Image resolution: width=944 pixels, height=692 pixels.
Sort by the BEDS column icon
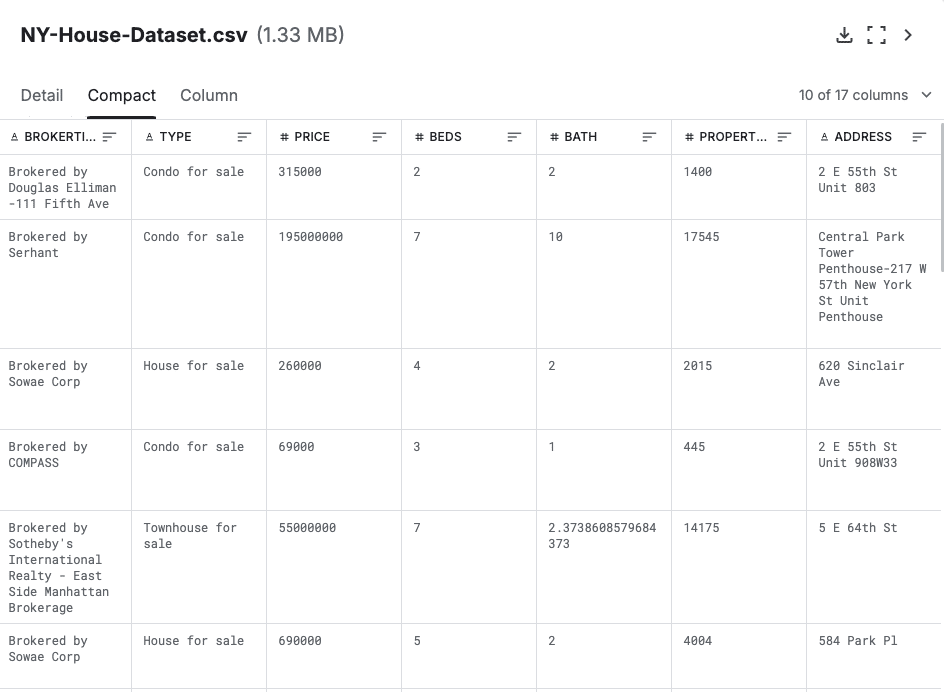[514, 137]
